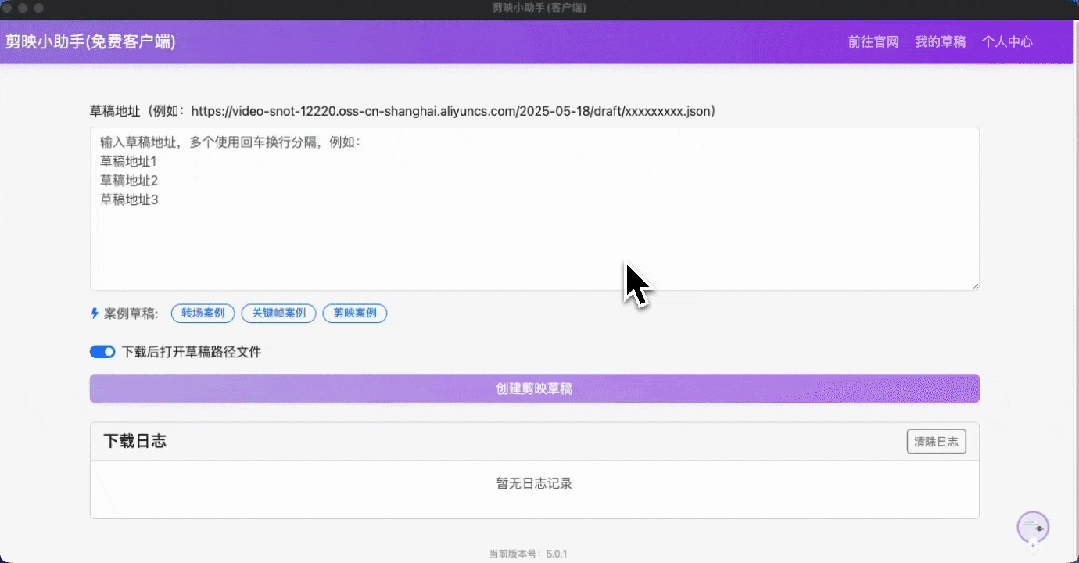Click the 清除日志 button
The height and width of the screenshot is (563, 1079).
tap(936, 441)
